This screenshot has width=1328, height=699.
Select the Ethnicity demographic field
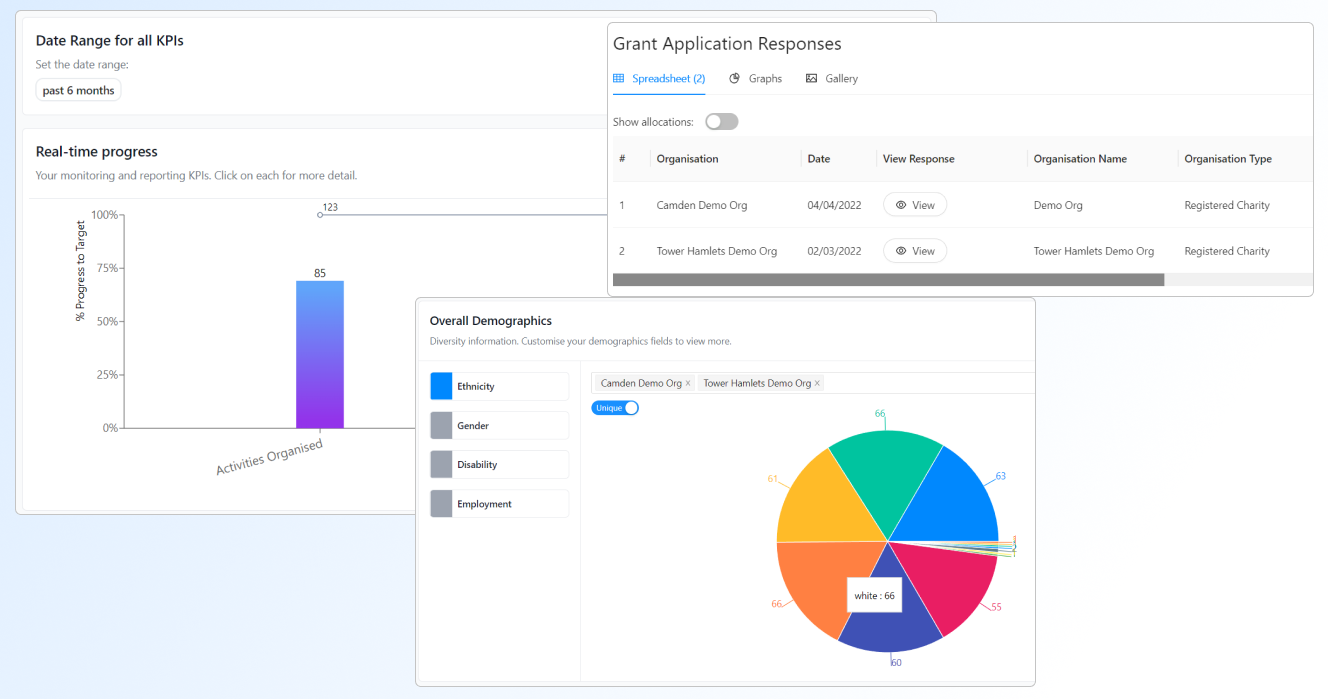click(499, 386)
